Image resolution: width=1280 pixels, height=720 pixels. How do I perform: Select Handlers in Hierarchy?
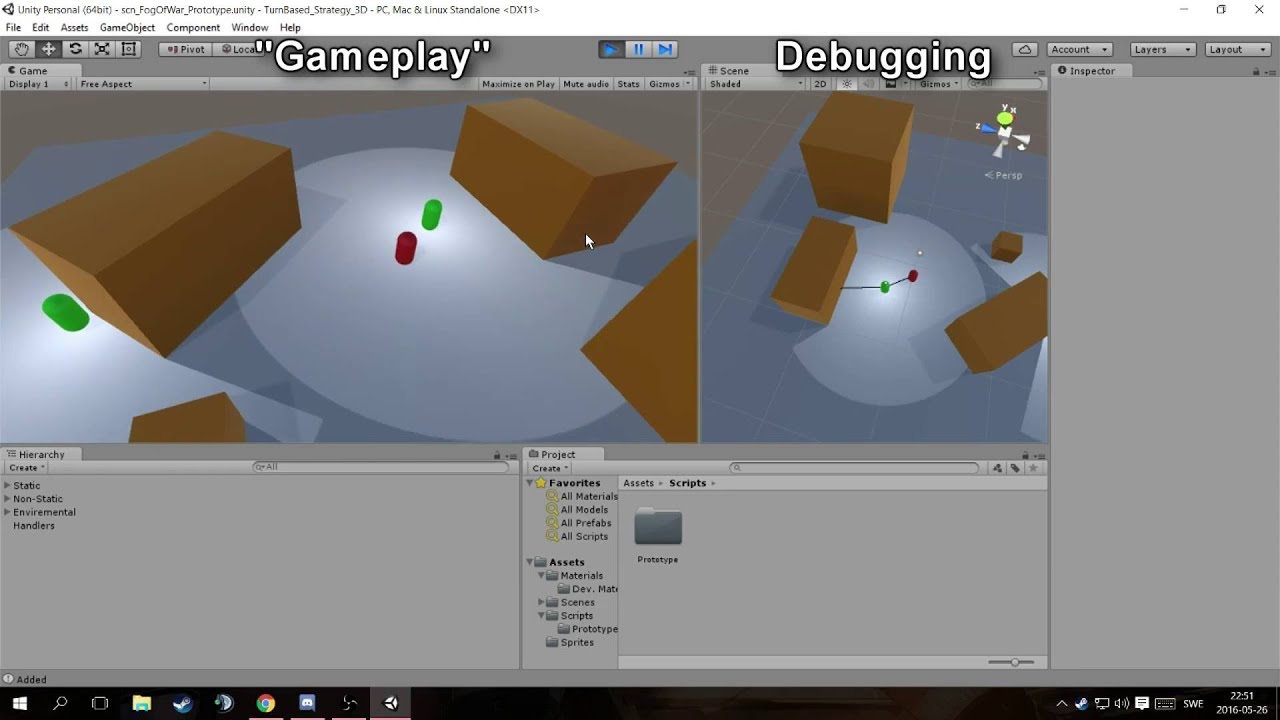[x=34, y=525]
